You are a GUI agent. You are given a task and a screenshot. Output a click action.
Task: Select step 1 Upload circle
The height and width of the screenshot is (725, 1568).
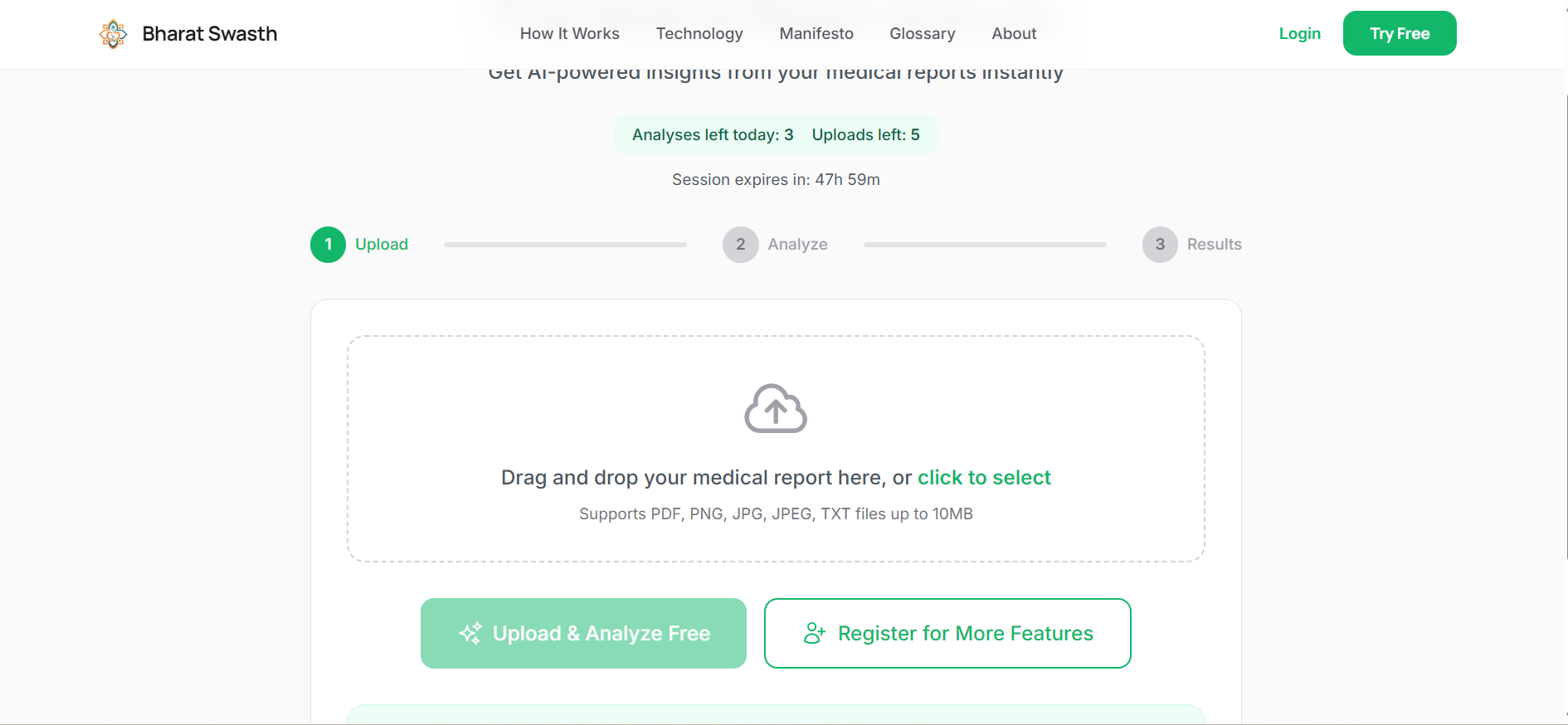point(328,245)
